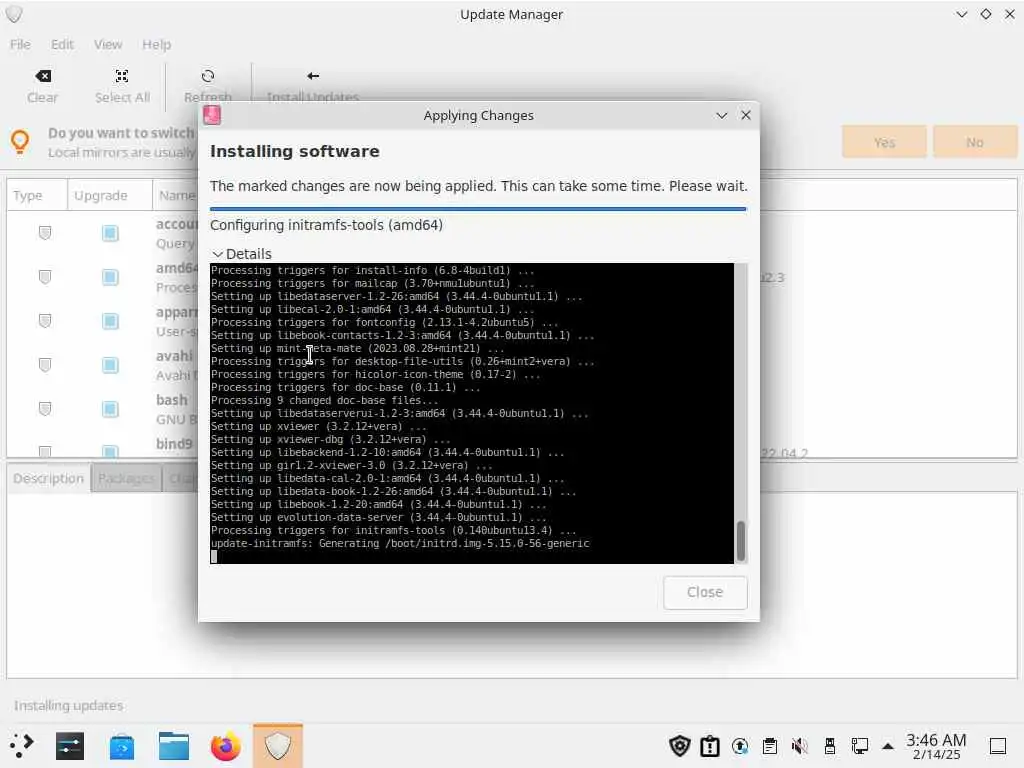Toggle upgrade checkbox for accounts row
Image resolution: width=1024 pixels, height=768 pixels.
click(x=110, y=233)
